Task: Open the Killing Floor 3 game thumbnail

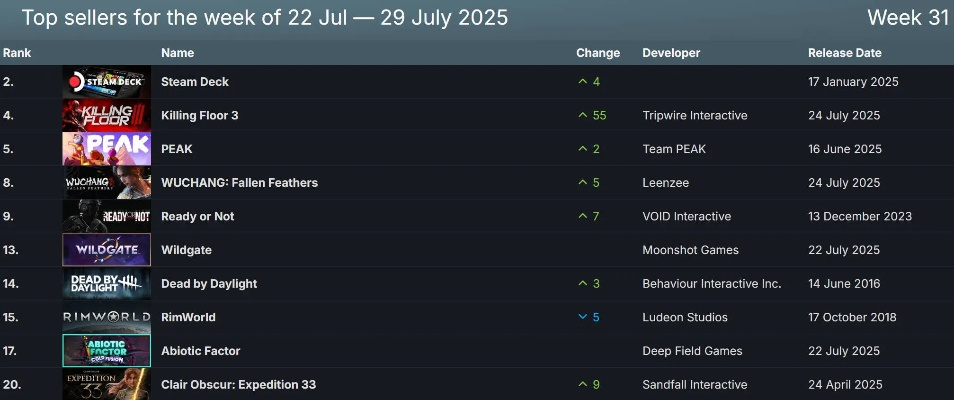Action: (106, 115)
